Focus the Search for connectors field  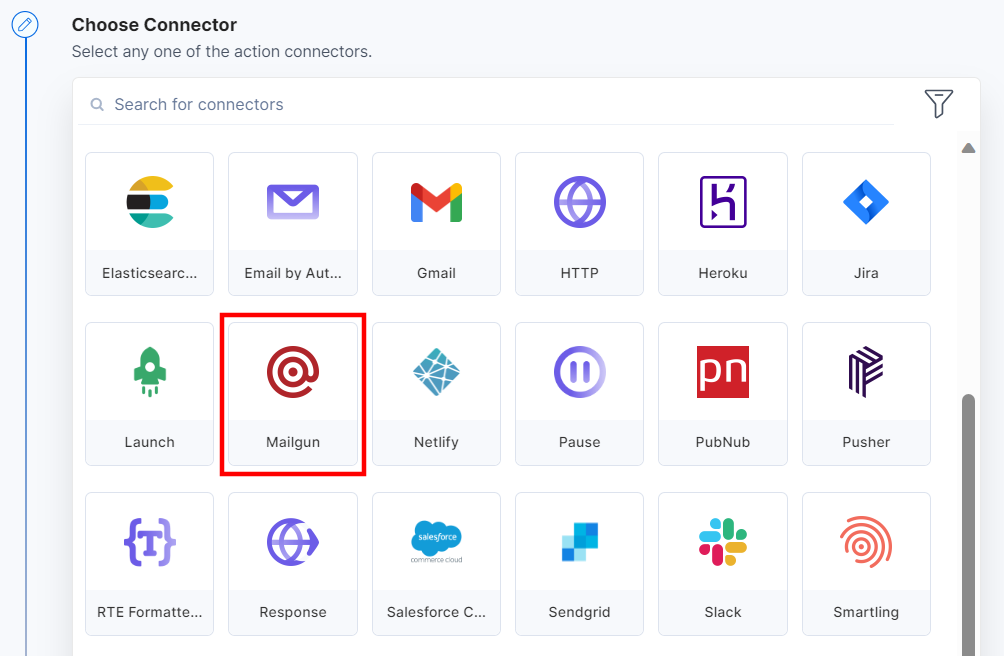(x=485, y=104)
